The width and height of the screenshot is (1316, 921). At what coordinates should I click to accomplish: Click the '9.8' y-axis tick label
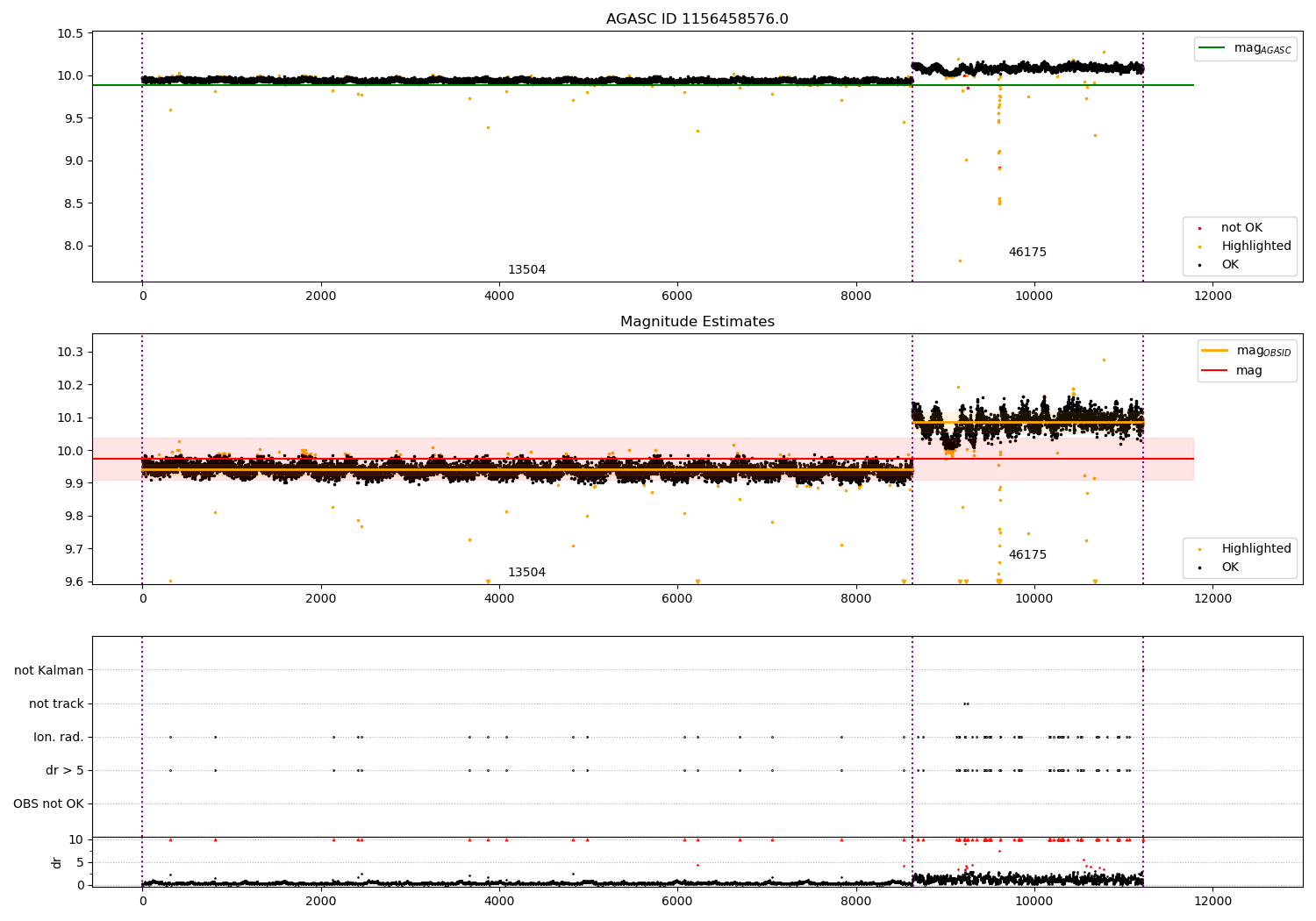[x=73, y=516]
